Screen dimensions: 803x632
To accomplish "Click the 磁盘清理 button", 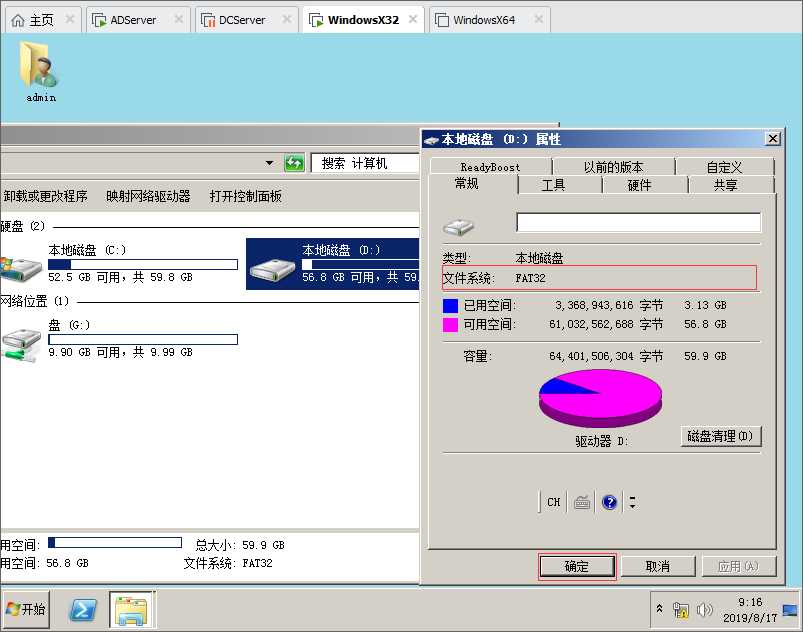I will (x=721, y=436).
